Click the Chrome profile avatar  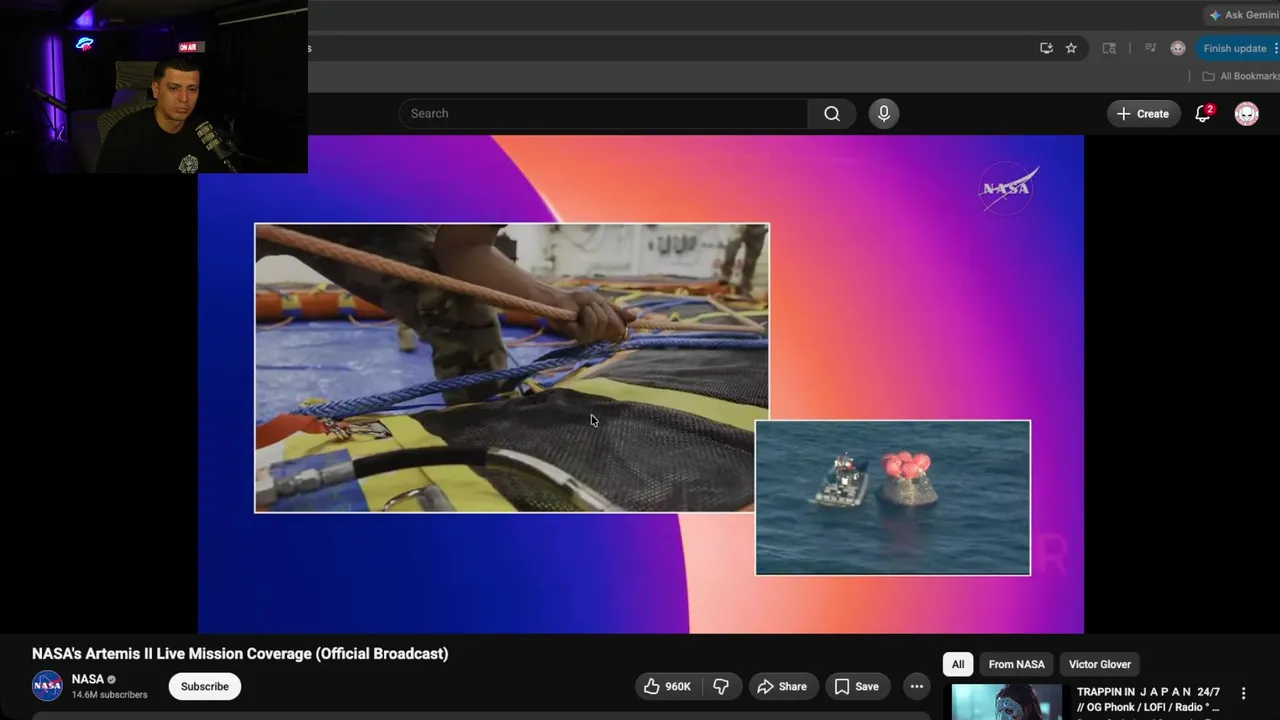(x=1178, y=48)
